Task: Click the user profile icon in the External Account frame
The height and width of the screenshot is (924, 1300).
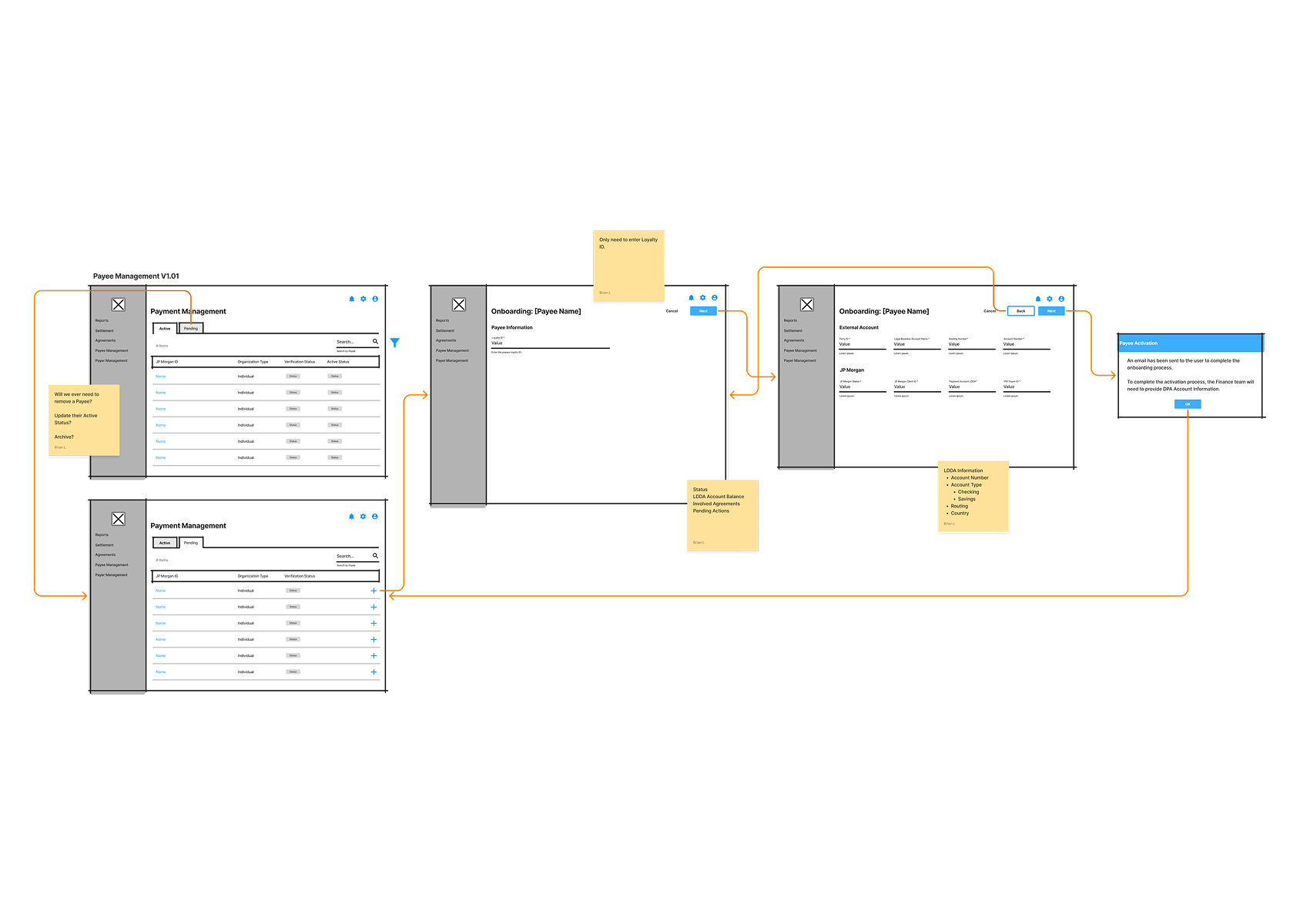Action: [1061, 299]
